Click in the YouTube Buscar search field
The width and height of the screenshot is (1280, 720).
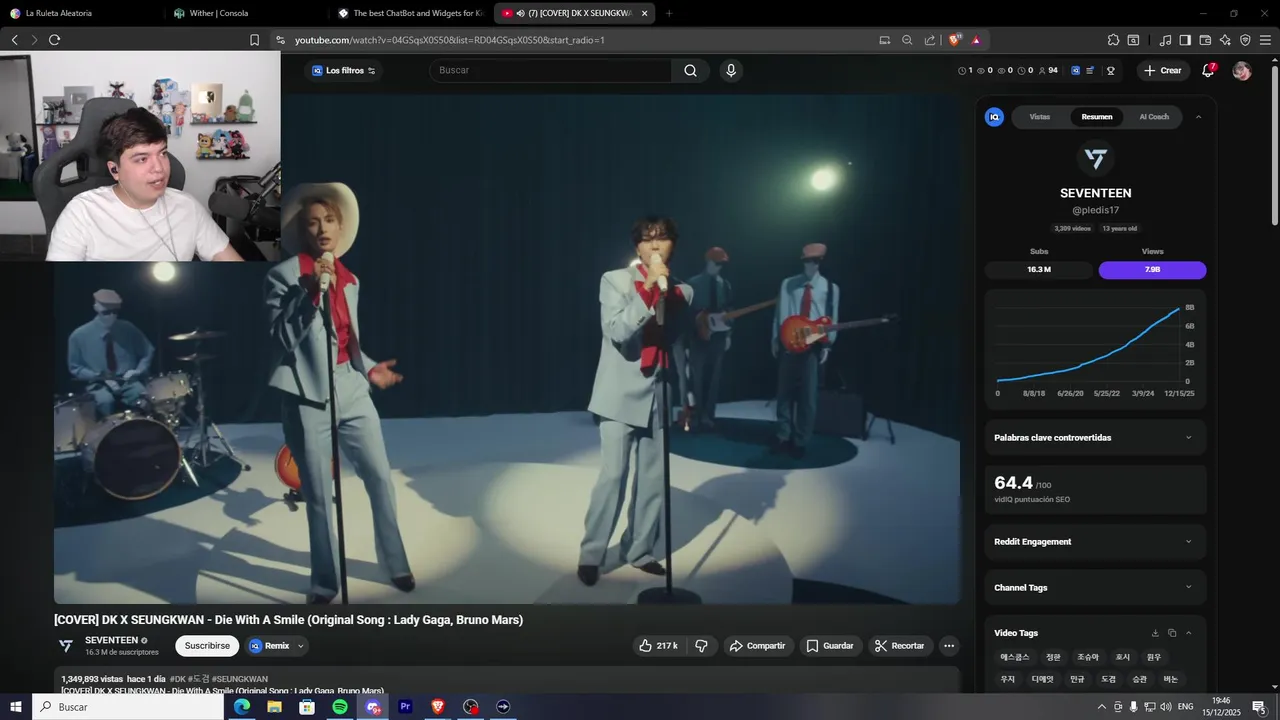[553, 70]
